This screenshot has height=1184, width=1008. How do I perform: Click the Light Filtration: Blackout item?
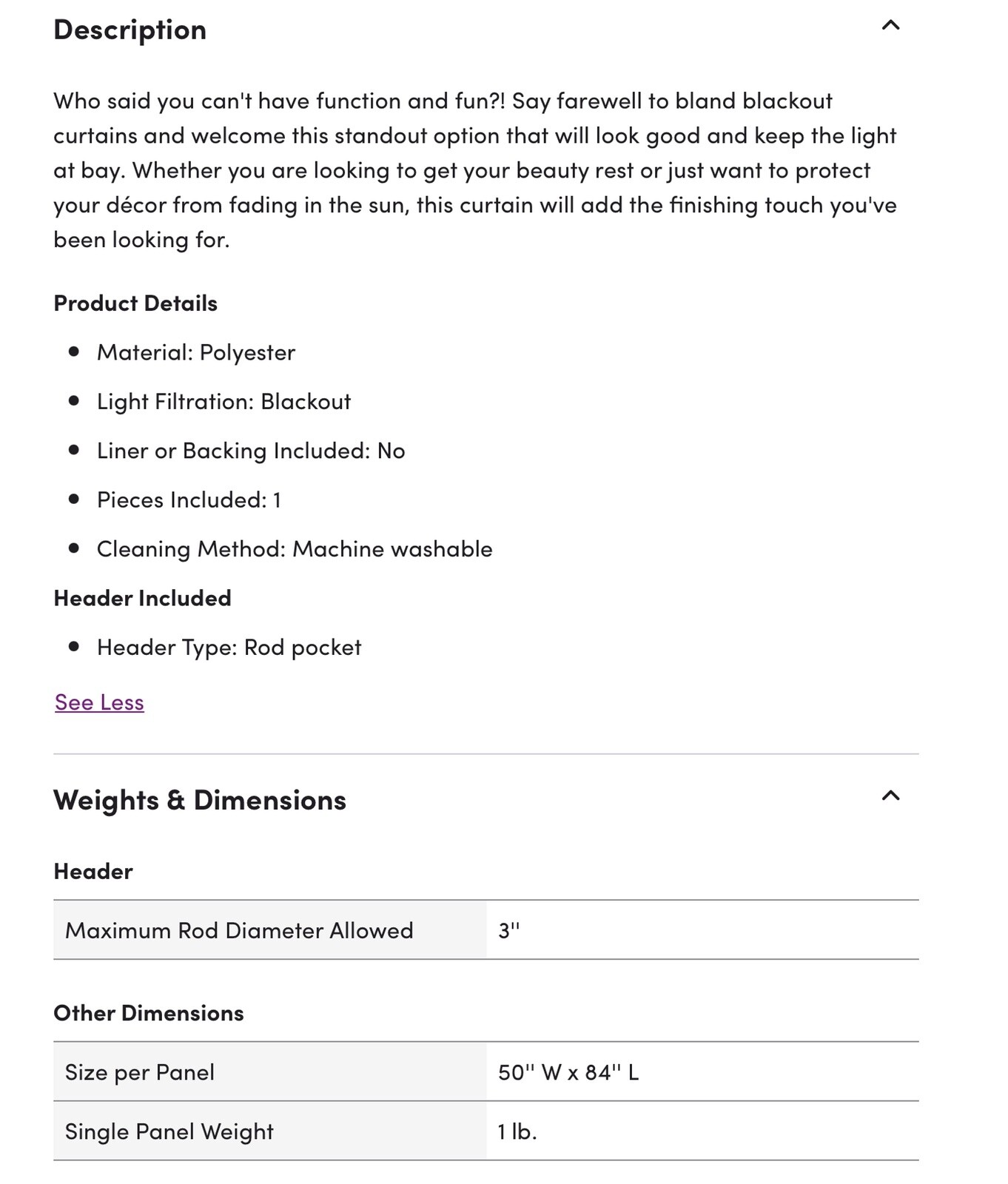pyautogui.click(x=224, y=401)
